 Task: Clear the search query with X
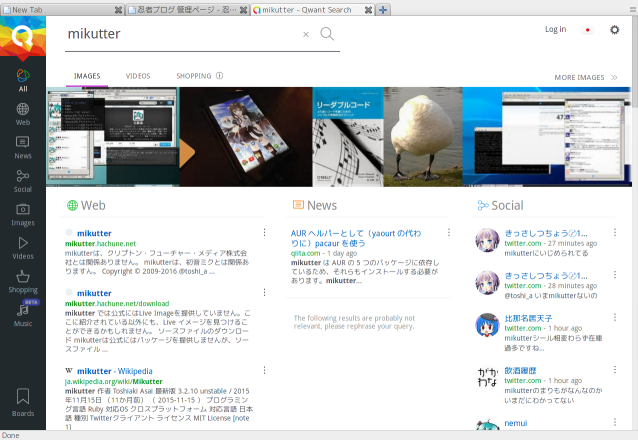point(306,35)
